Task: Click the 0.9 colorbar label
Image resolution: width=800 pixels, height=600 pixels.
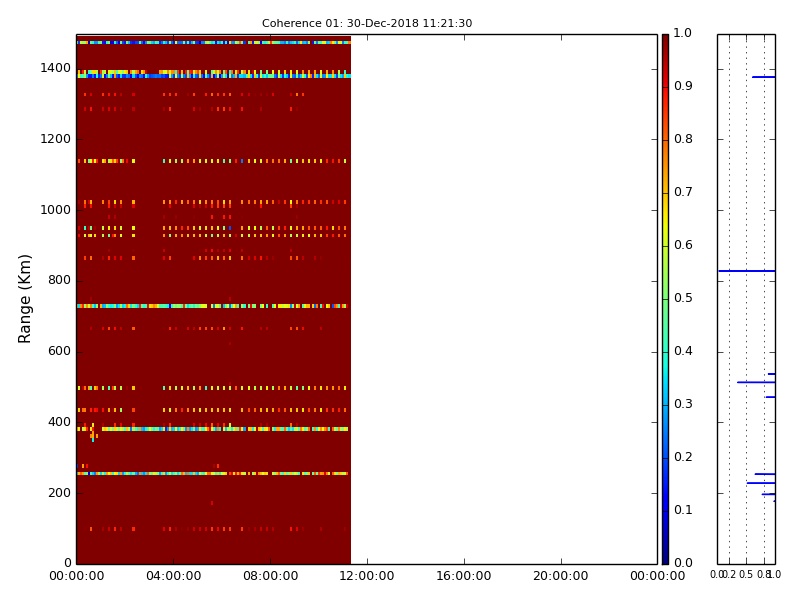Action: click(683, 86)
